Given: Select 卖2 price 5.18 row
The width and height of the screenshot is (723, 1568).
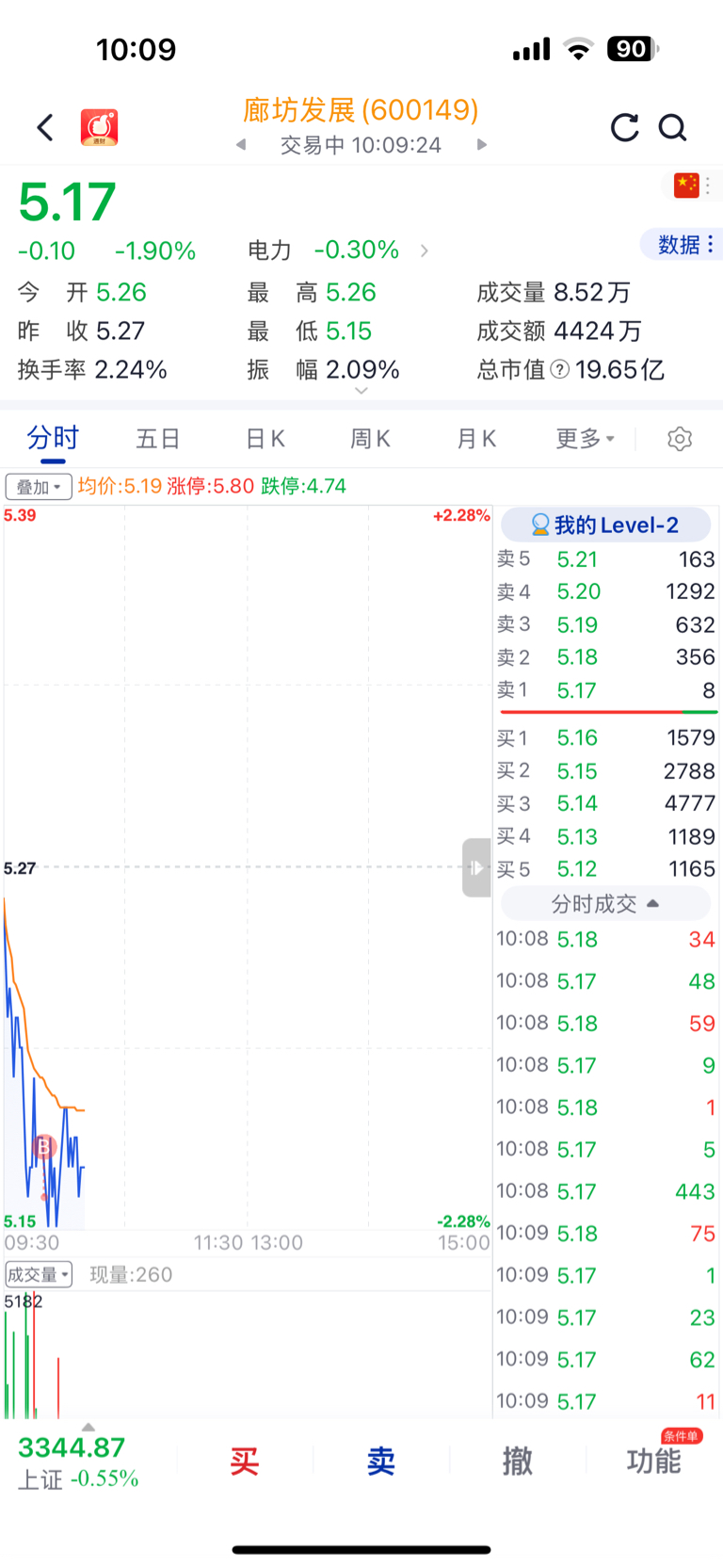Looking at the screenshot, I should 606,657.
